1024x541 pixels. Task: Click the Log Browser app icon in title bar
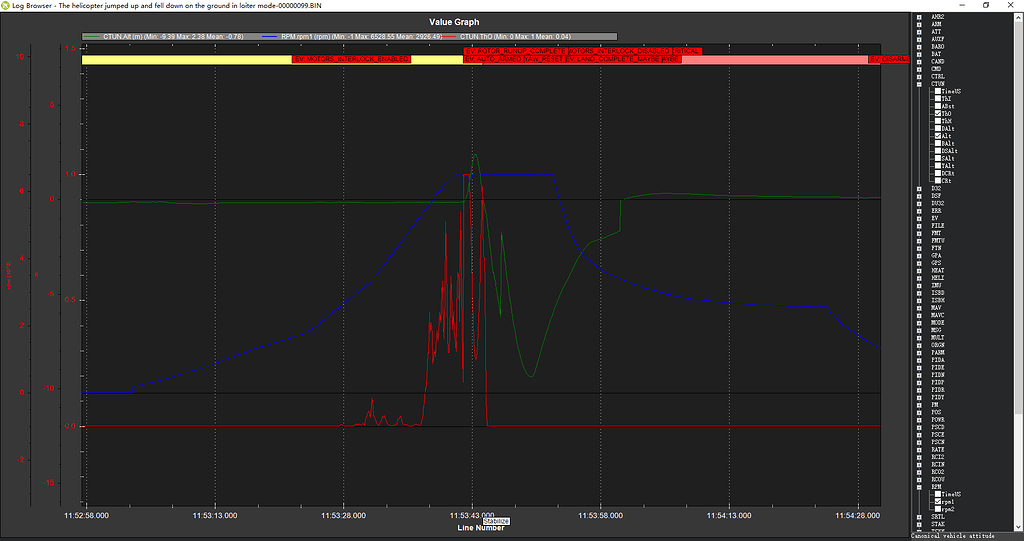click(7, 5)
